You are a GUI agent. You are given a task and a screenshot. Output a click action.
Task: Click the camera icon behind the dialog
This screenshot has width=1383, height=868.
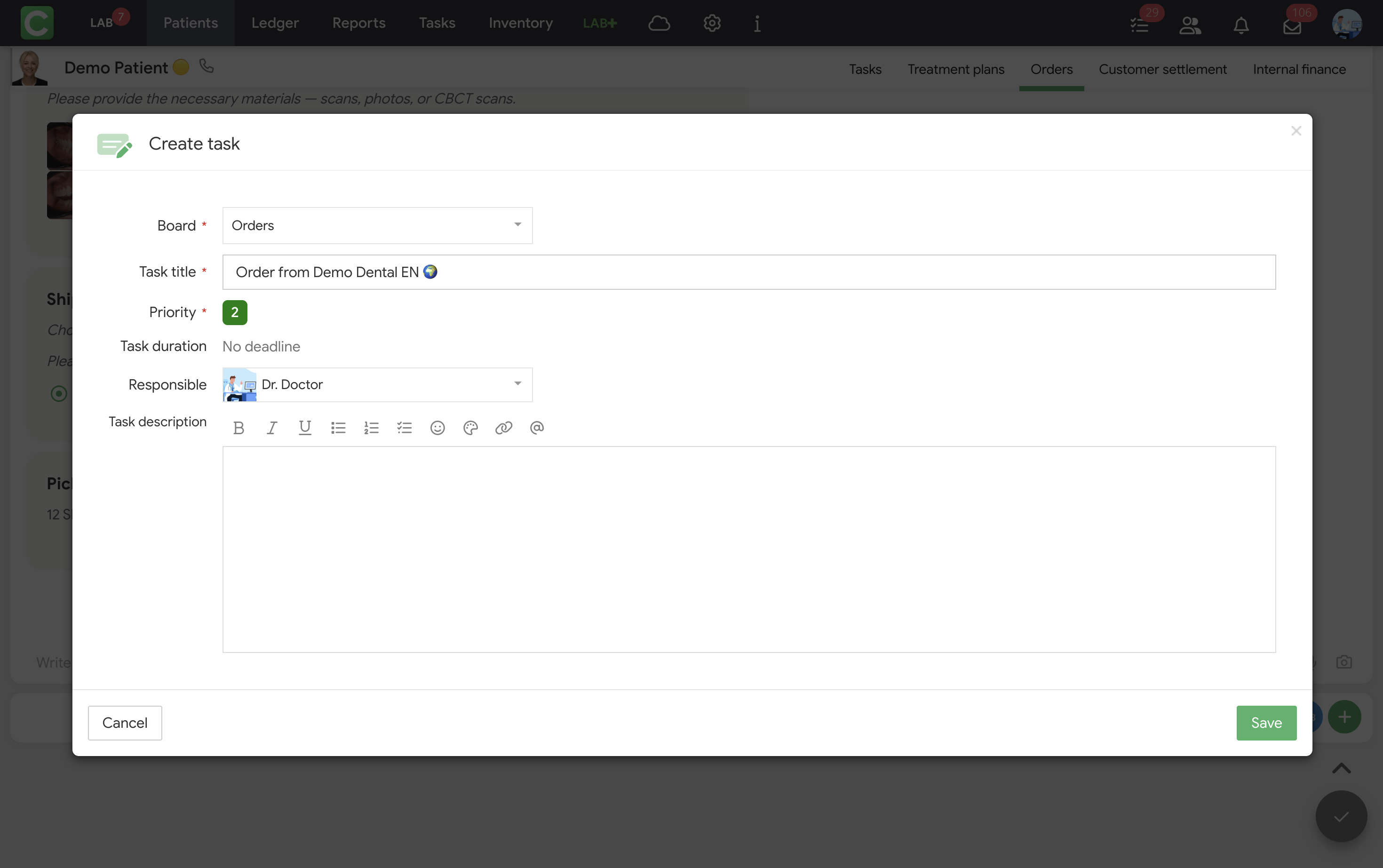[1344, 662]
